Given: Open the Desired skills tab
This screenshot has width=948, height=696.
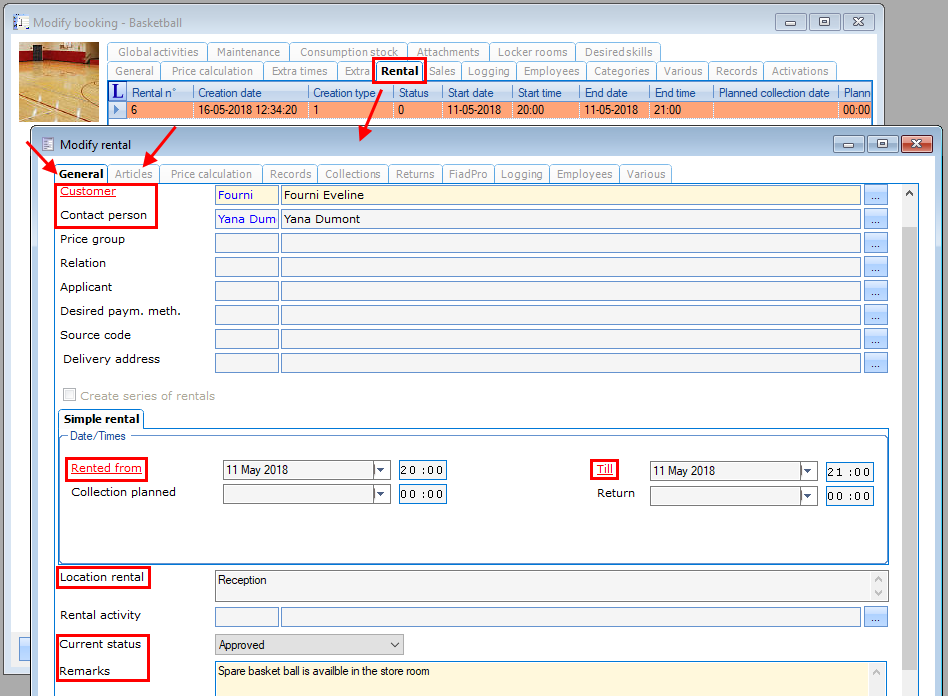Looking at the screenshot, I should click(618, 52).
